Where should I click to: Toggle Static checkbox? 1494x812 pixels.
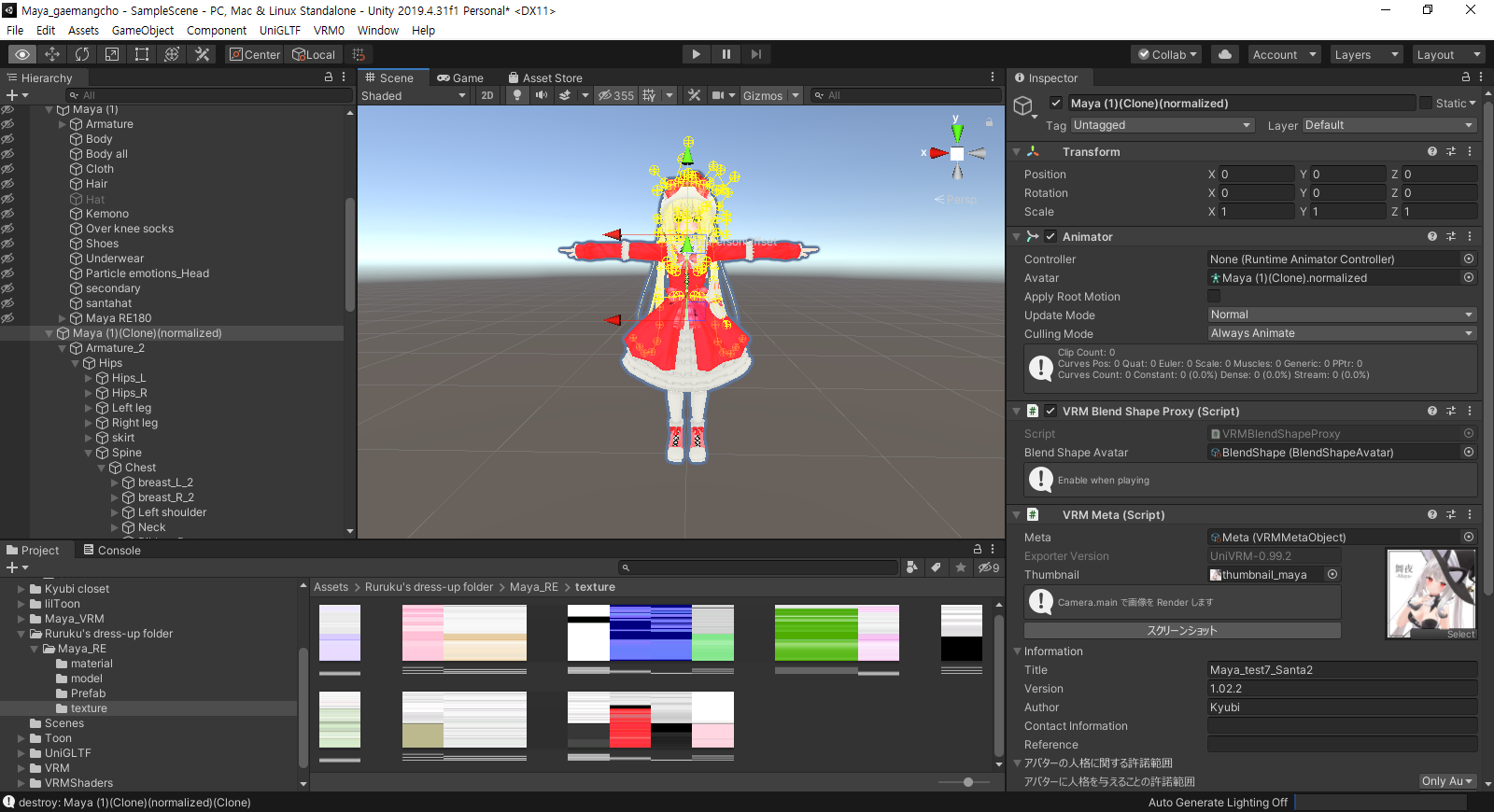pos(1426,103)
